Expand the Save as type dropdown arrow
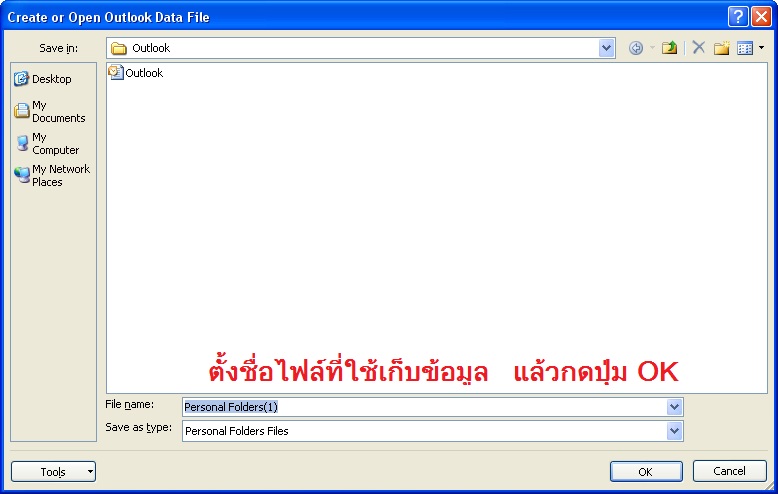 [674, 431]
